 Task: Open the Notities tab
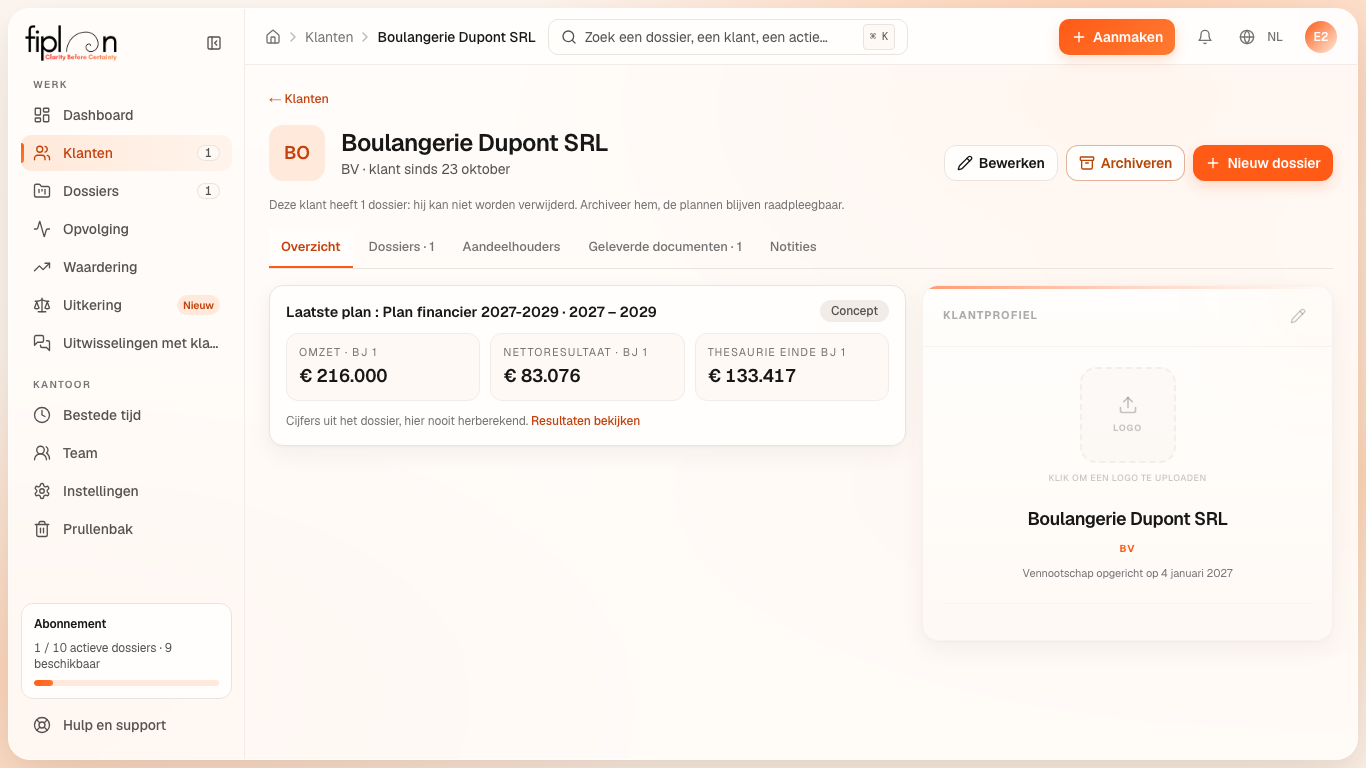pos(793,247)
